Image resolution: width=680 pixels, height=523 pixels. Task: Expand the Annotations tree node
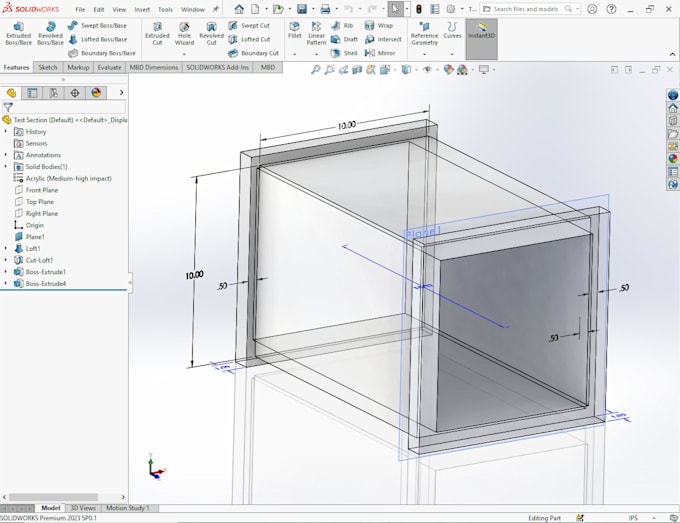click(x=6, y=155)
